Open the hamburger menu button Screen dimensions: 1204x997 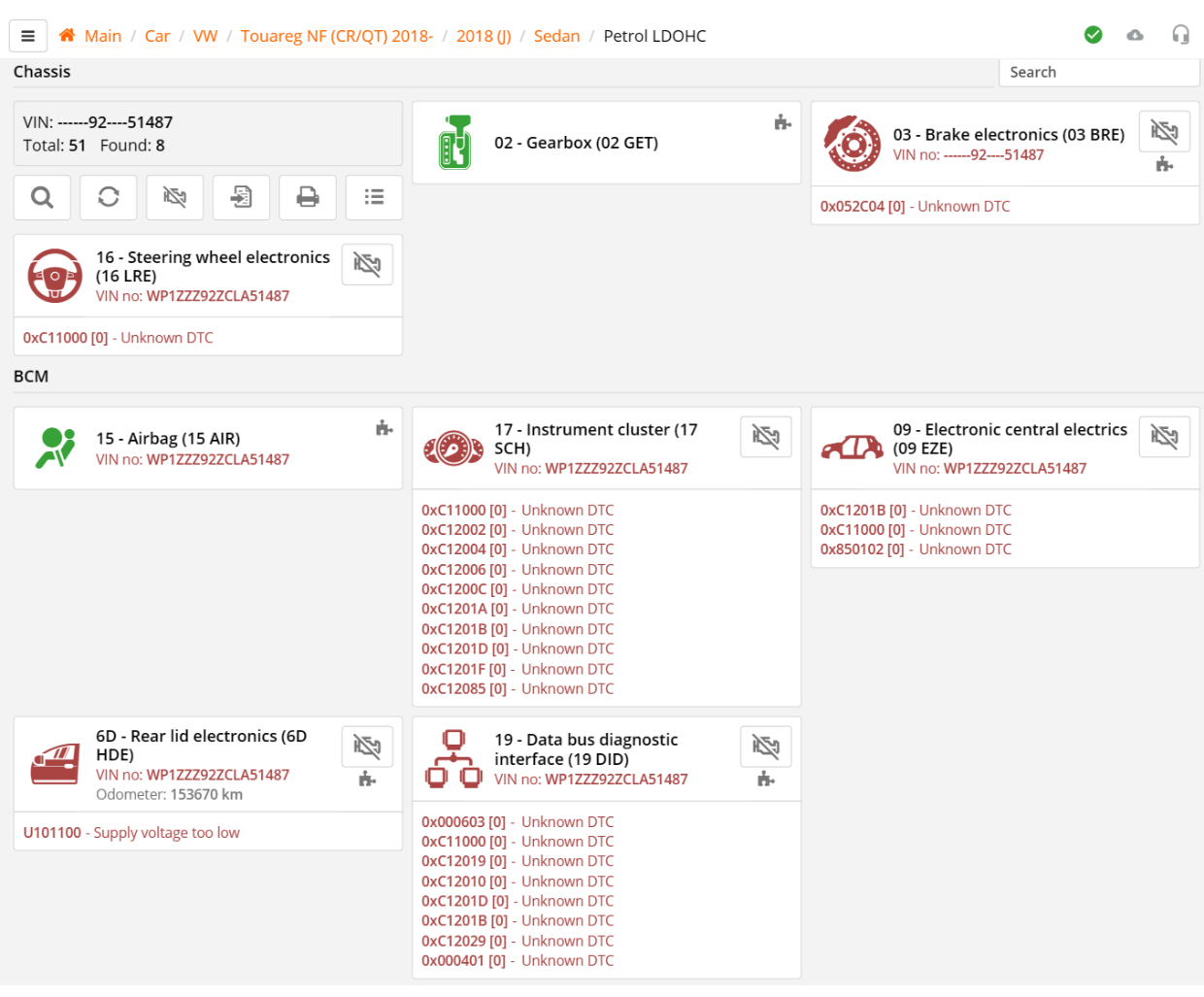click(28, 36)
